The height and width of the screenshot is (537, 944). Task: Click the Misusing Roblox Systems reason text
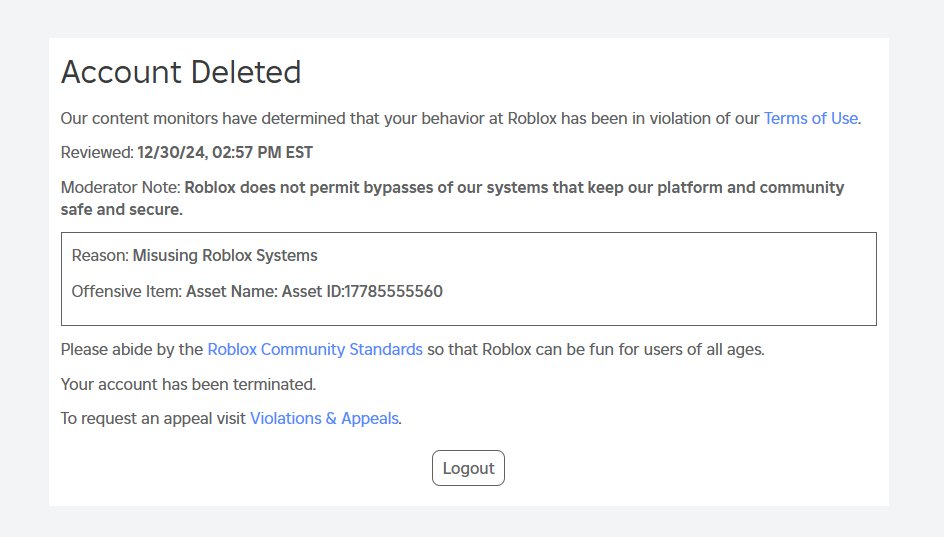pos(225,255)
